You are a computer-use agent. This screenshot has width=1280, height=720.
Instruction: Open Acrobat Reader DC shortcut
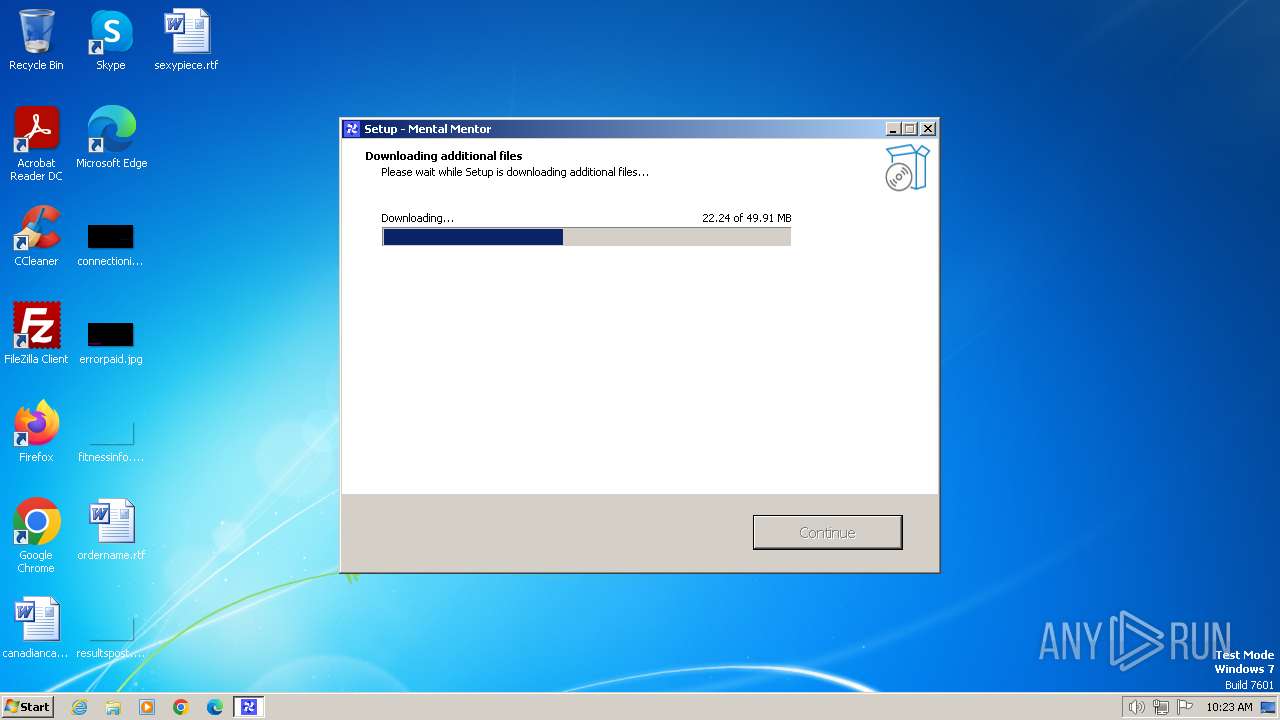pyautogui.click(x=36, y=144)
